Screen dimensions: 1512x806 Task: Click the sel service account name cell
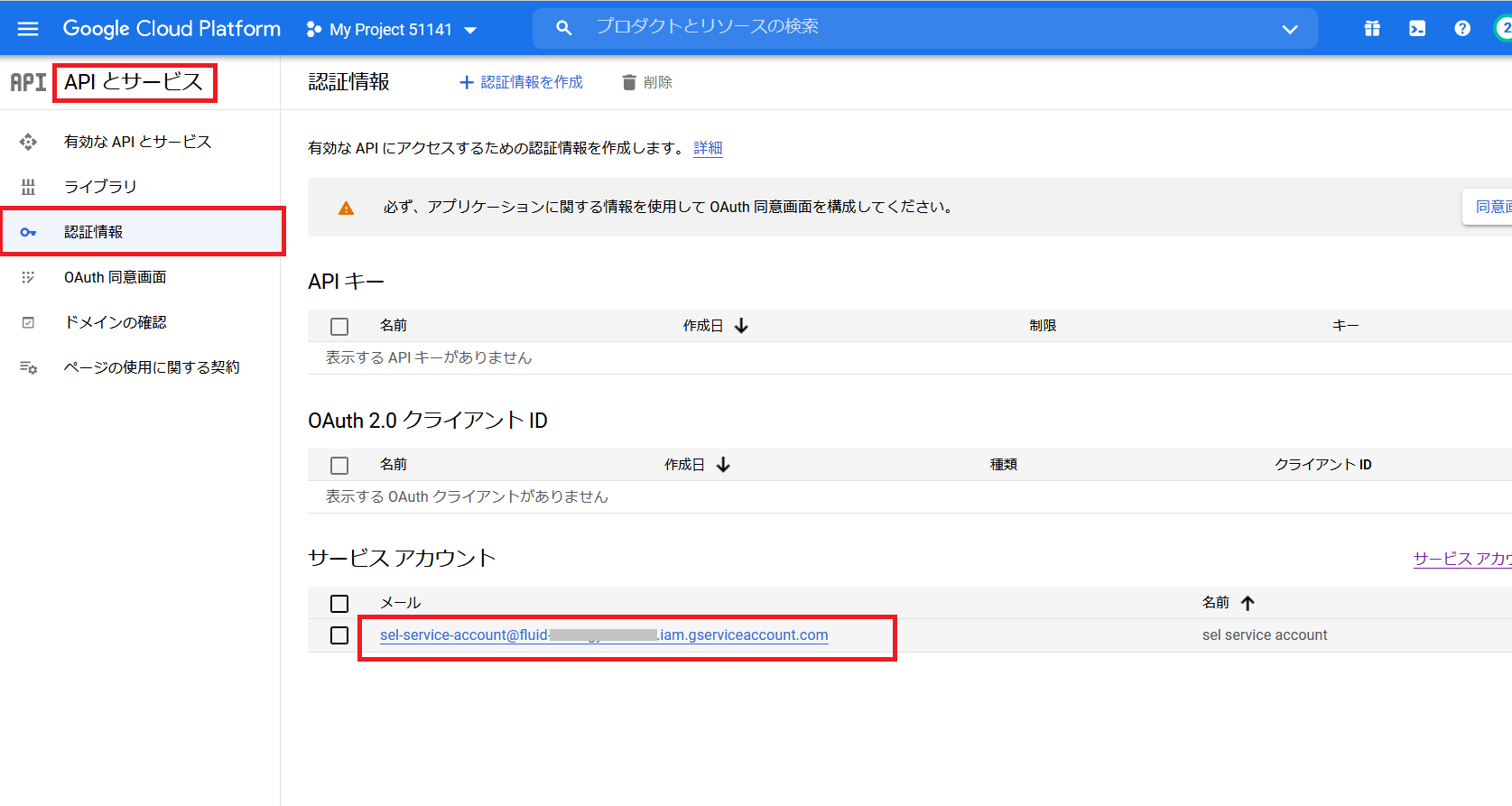coord(1265,635)
